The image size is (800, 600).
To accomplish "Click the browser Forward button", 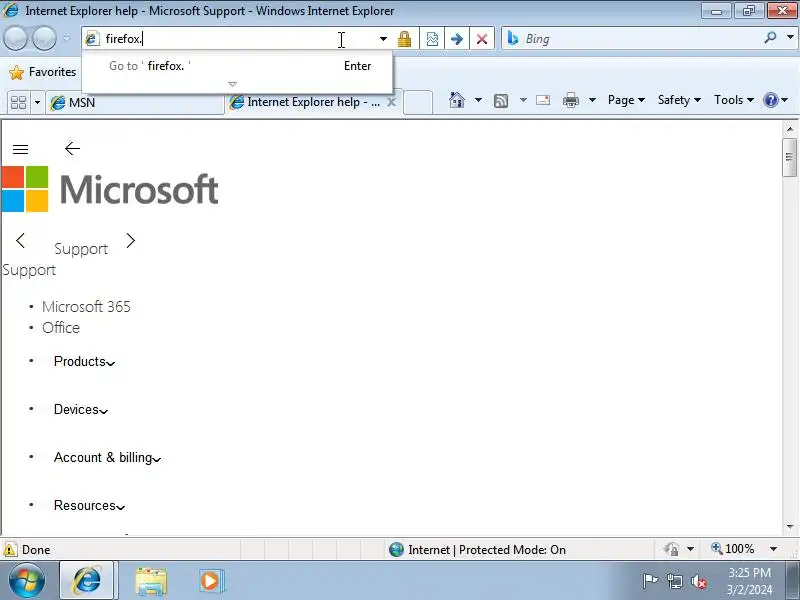I will (x=44, y=38).
